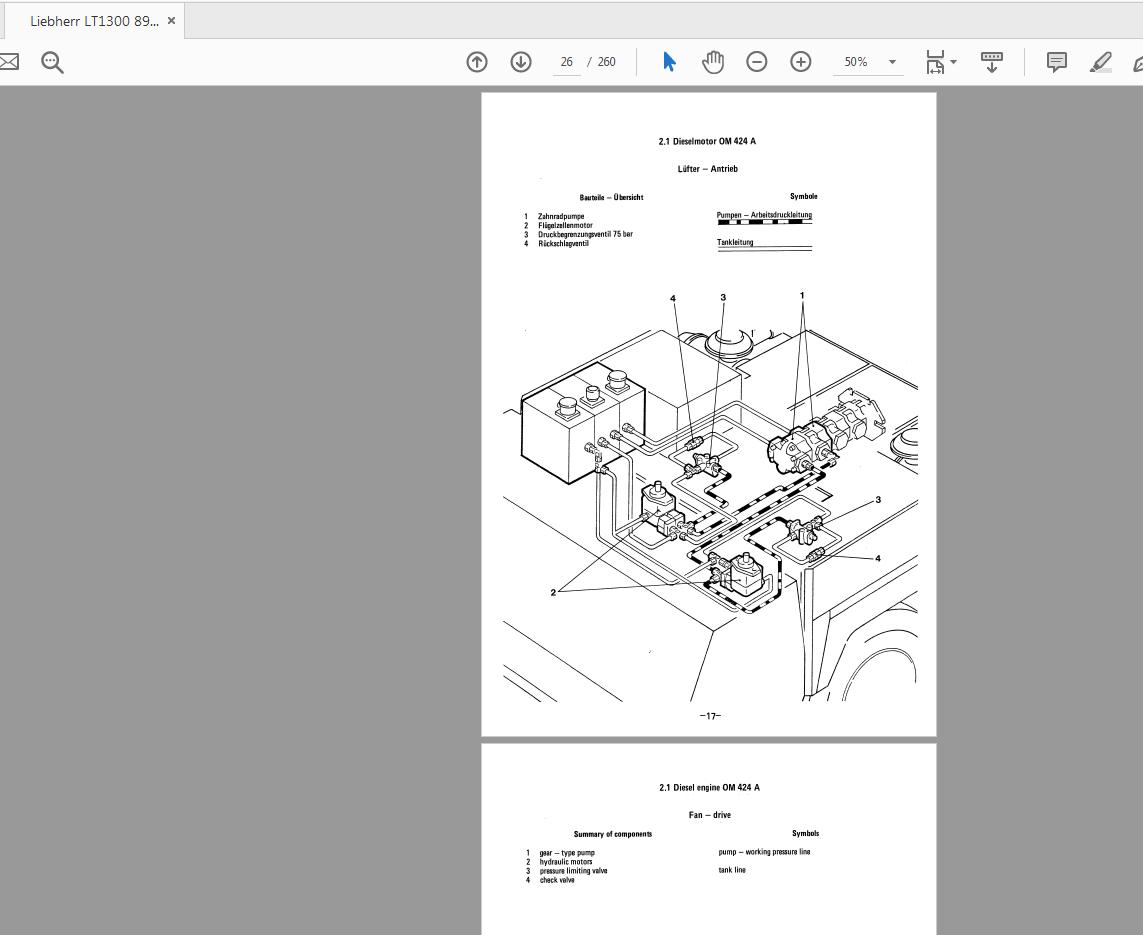The width and height of the screenshot is (1143, 935).
Task: Expand the zoom percentage chevron at 50%
Action: click(891, 61)
